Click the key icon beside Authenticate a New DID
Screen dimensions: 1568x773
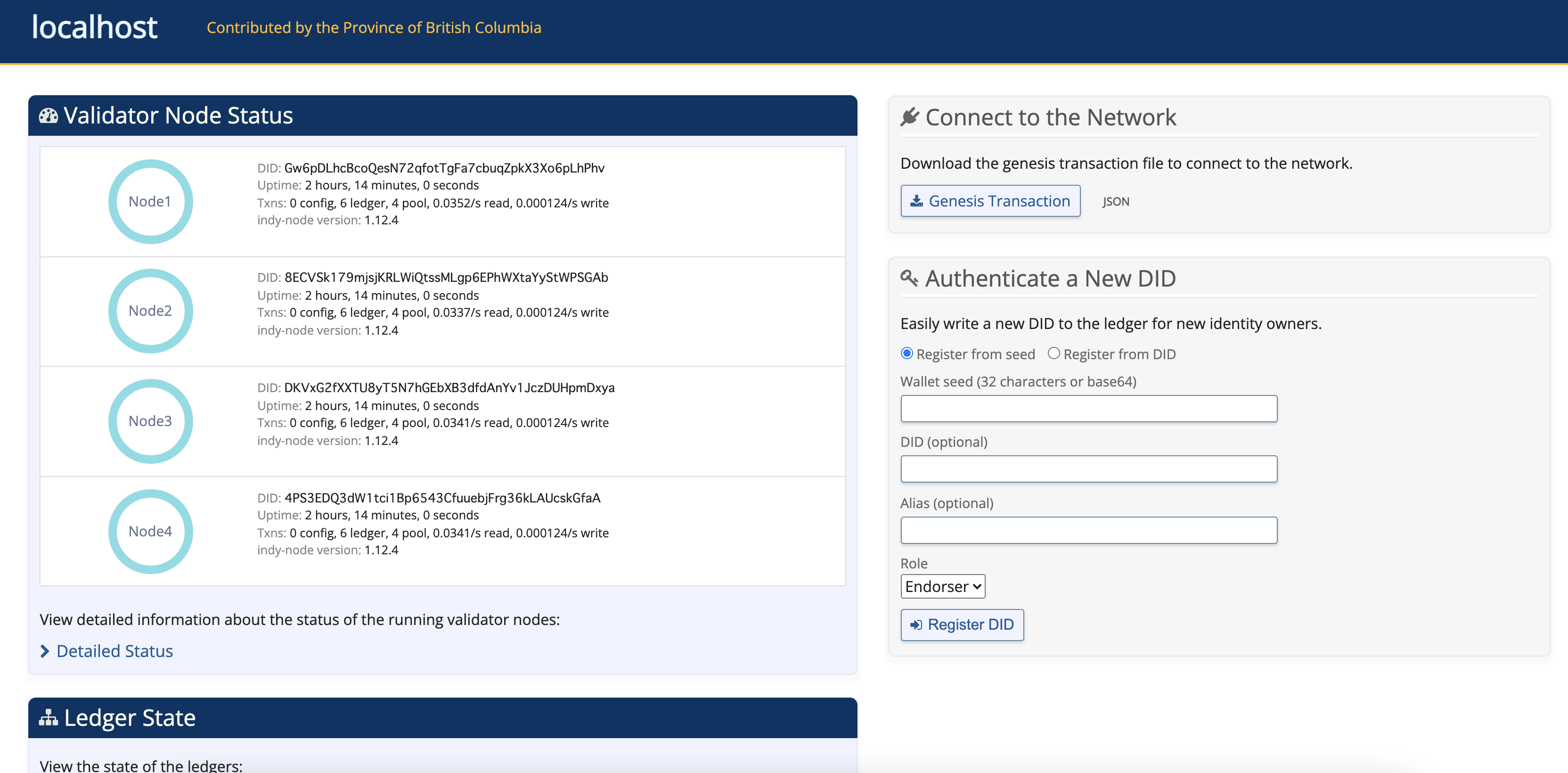(x=909, y=279)
